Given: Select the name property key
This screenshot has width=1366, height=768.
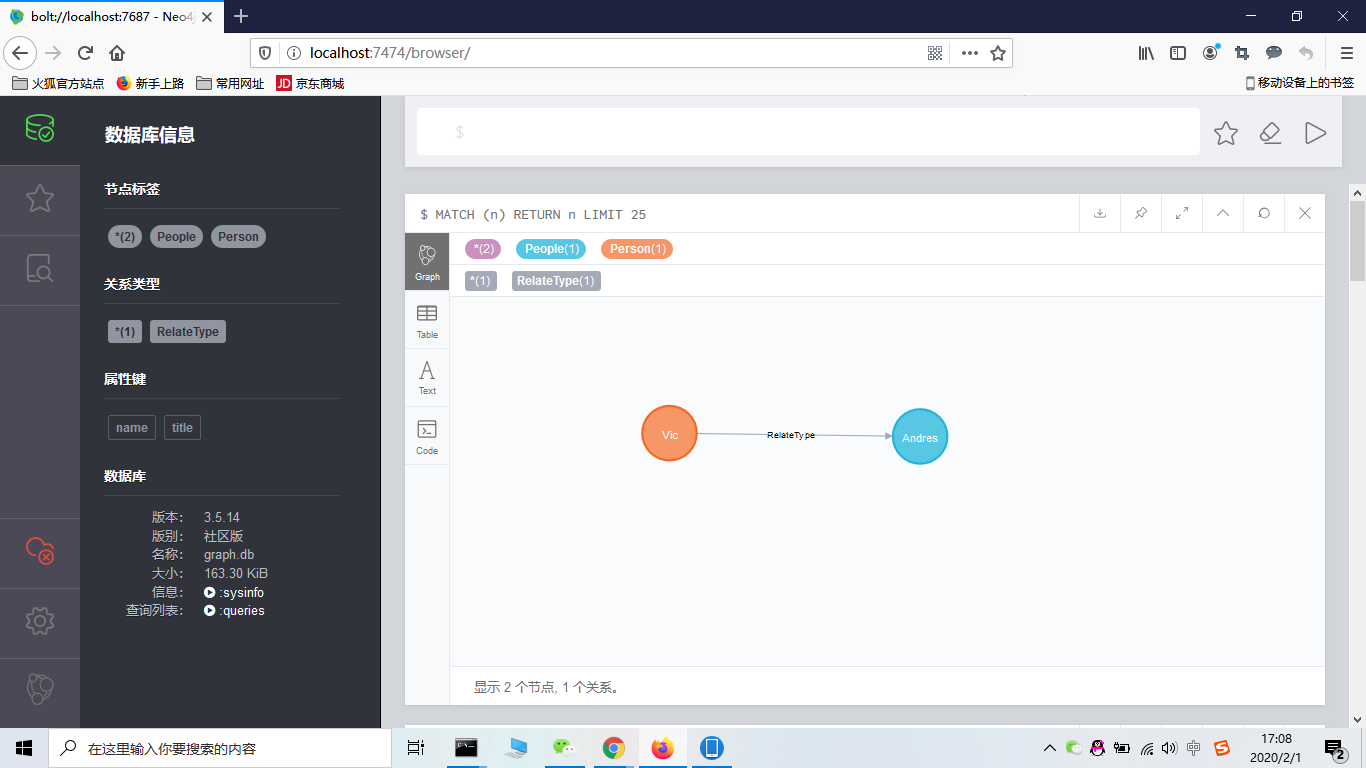Looking at the screenshot, I should coord(132,428).
